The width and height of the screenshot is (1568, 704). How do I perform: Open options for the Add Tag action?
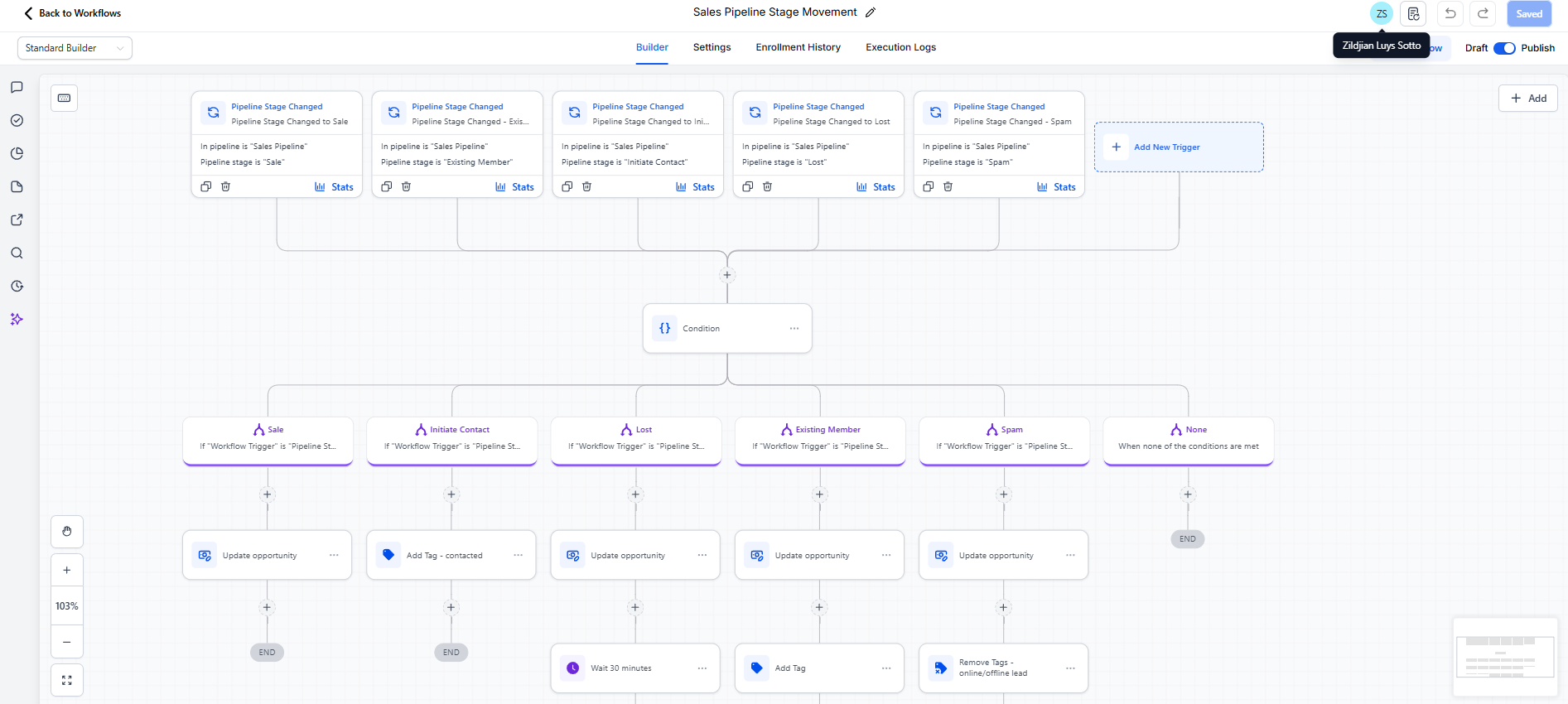coord(886,668)
